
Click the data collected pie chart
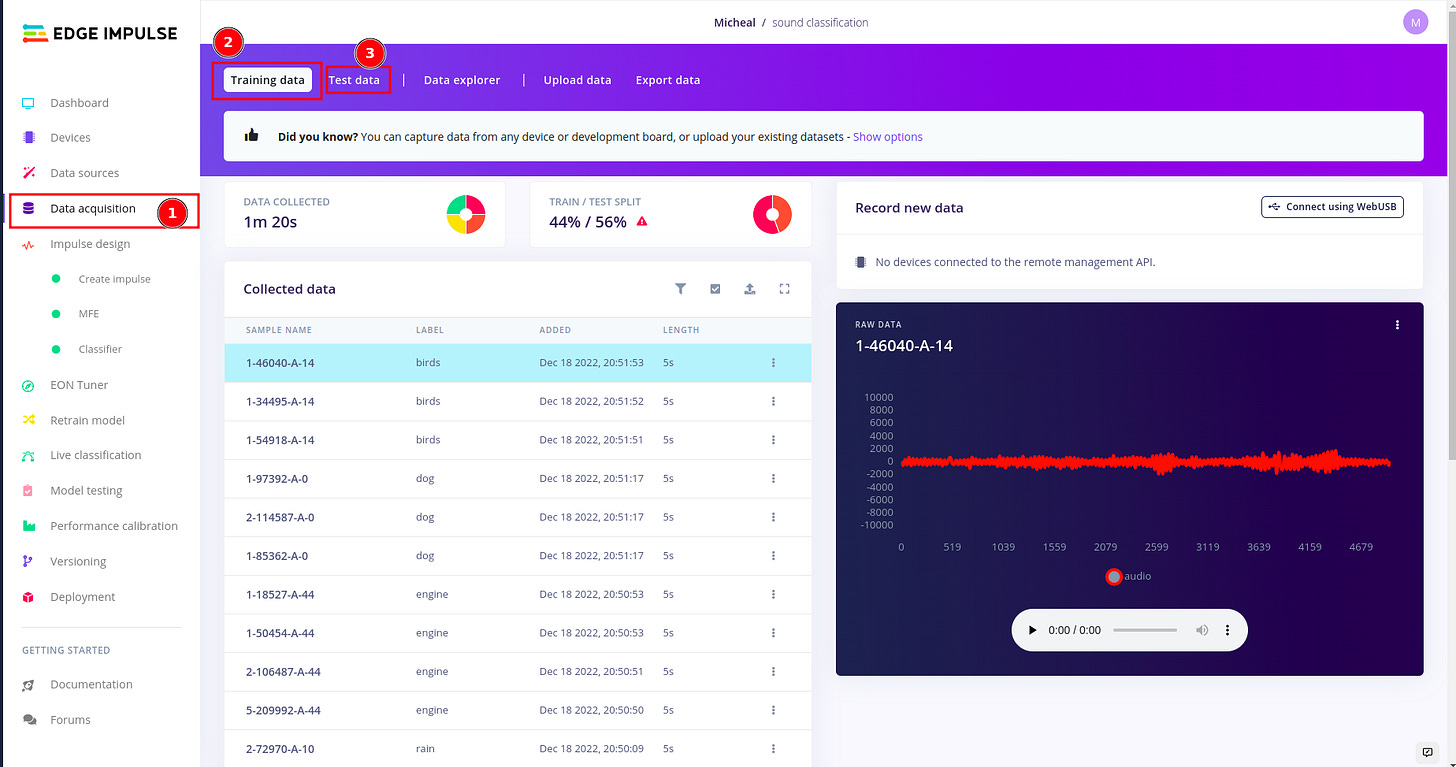tap(466, 214)
